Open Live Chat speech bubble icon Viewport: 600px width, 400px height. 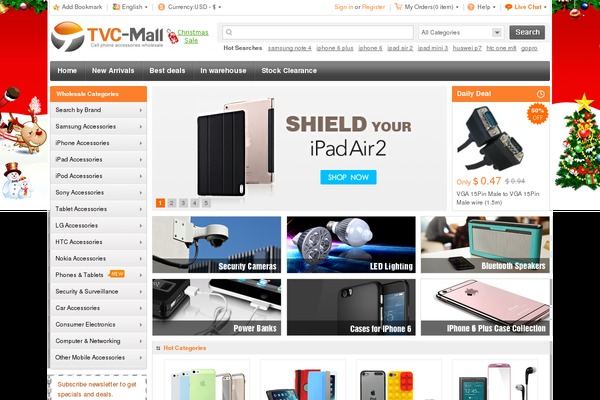[x=509, y=7]
